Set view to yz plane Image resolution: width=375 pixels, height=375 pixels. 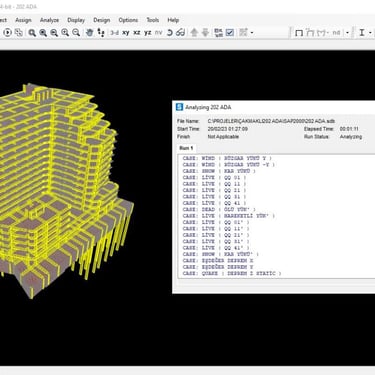pos(148,33)
